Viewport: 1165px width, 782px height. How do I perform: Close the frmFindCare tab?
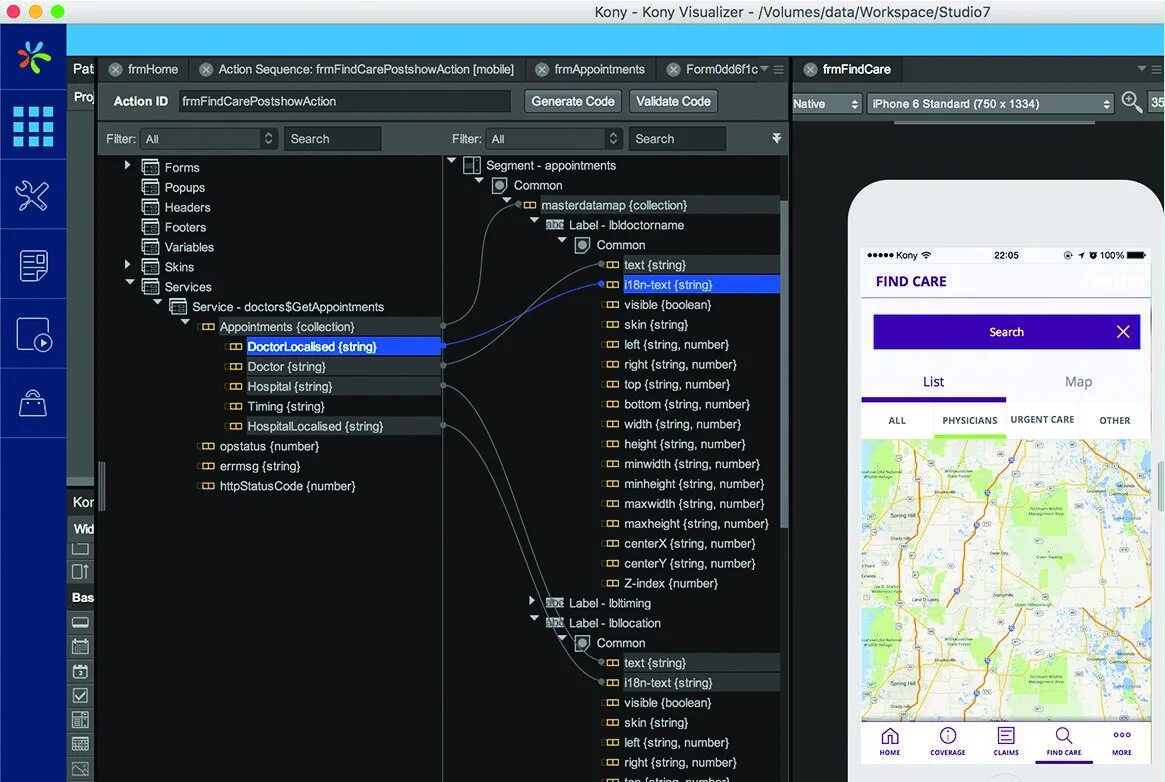pos(810,70)
